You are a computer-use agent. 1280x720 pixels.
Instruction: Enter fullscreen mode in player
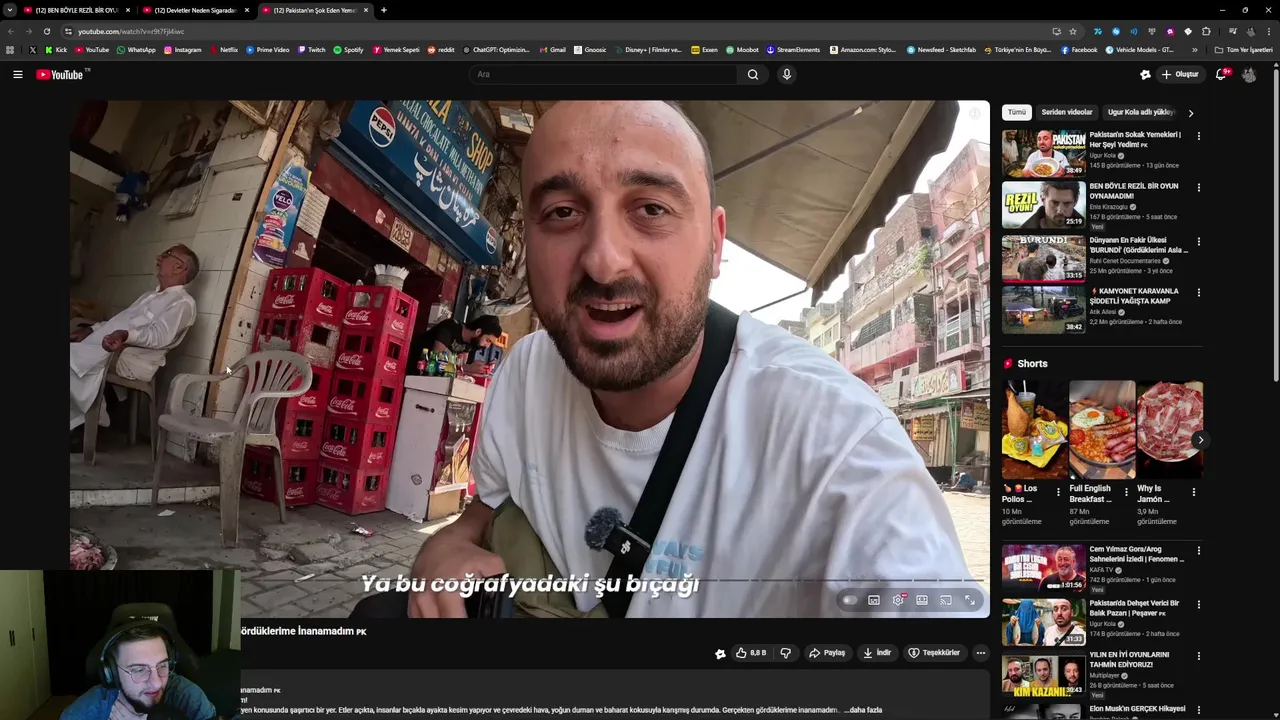click(x=970, y=600)
